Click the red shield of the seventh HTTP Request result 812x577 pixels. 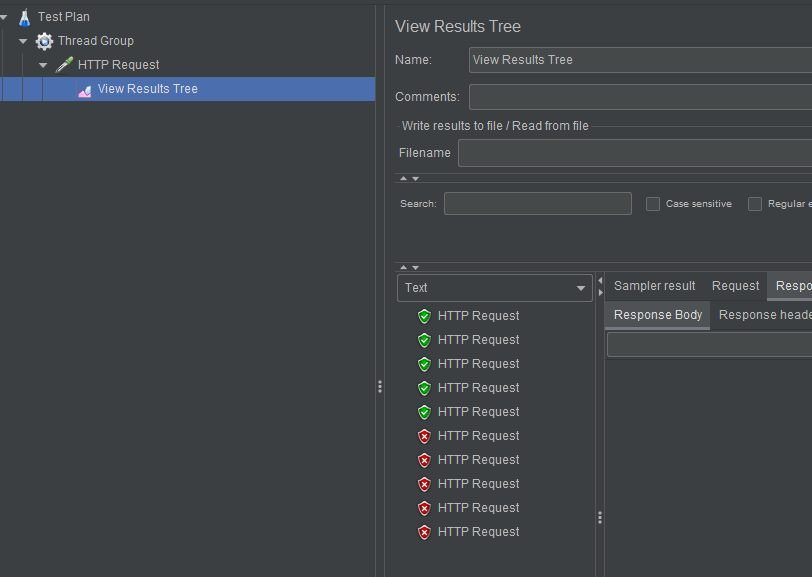pyautogui.click(x=424, y=460)
